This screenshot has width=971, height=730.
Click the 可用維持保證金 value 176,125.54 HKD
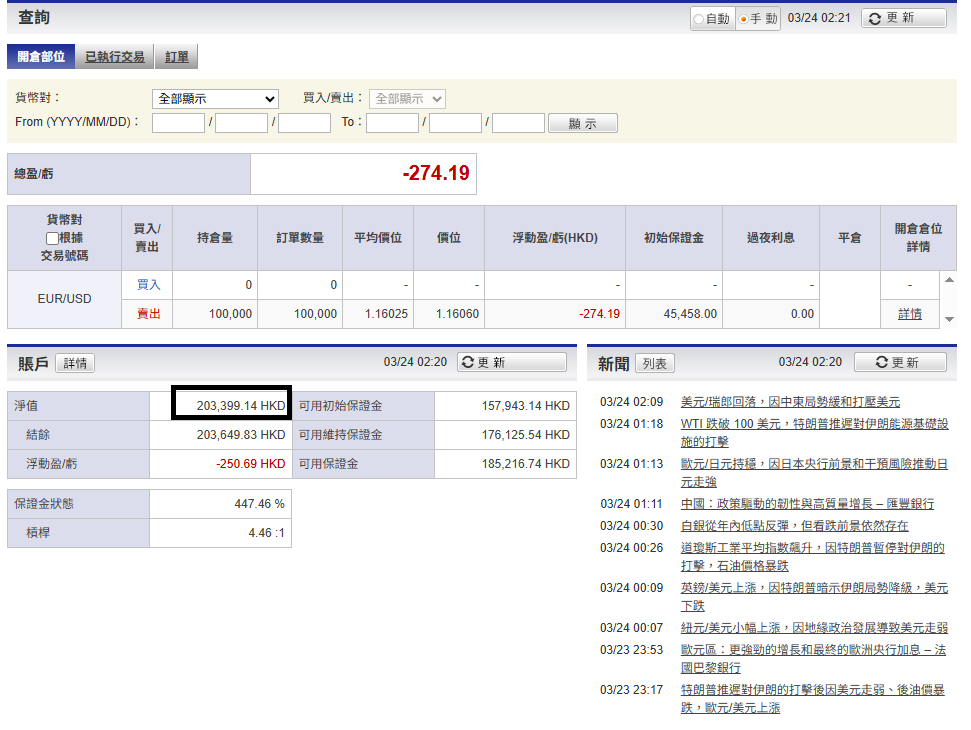pyautogui.click(x=526, y=435)
